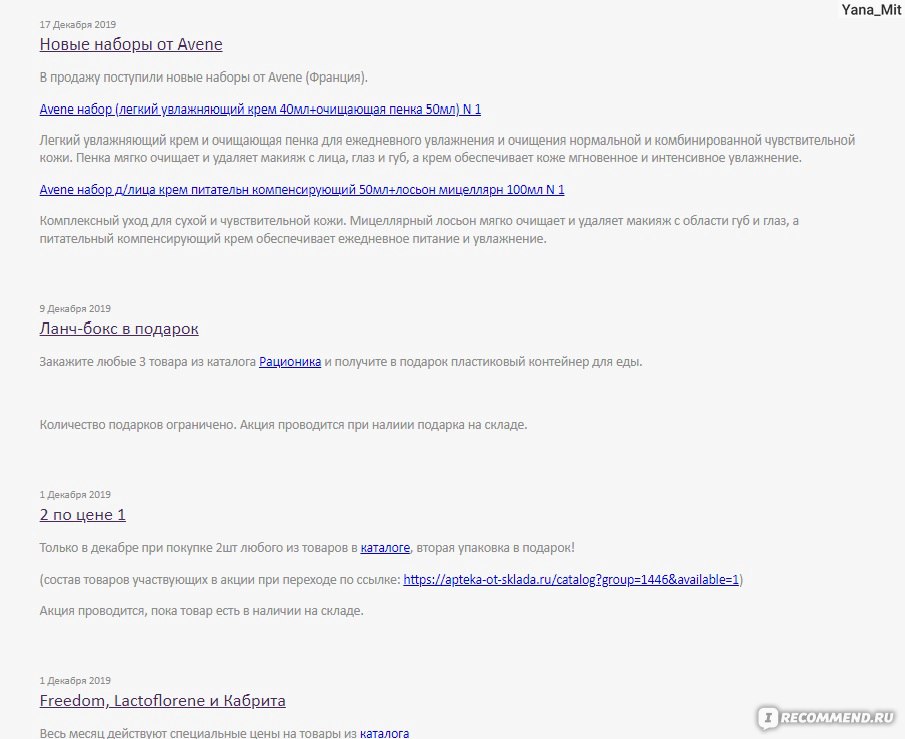Open the 'Новые наборы от Avene' headline

click(131, 44)
